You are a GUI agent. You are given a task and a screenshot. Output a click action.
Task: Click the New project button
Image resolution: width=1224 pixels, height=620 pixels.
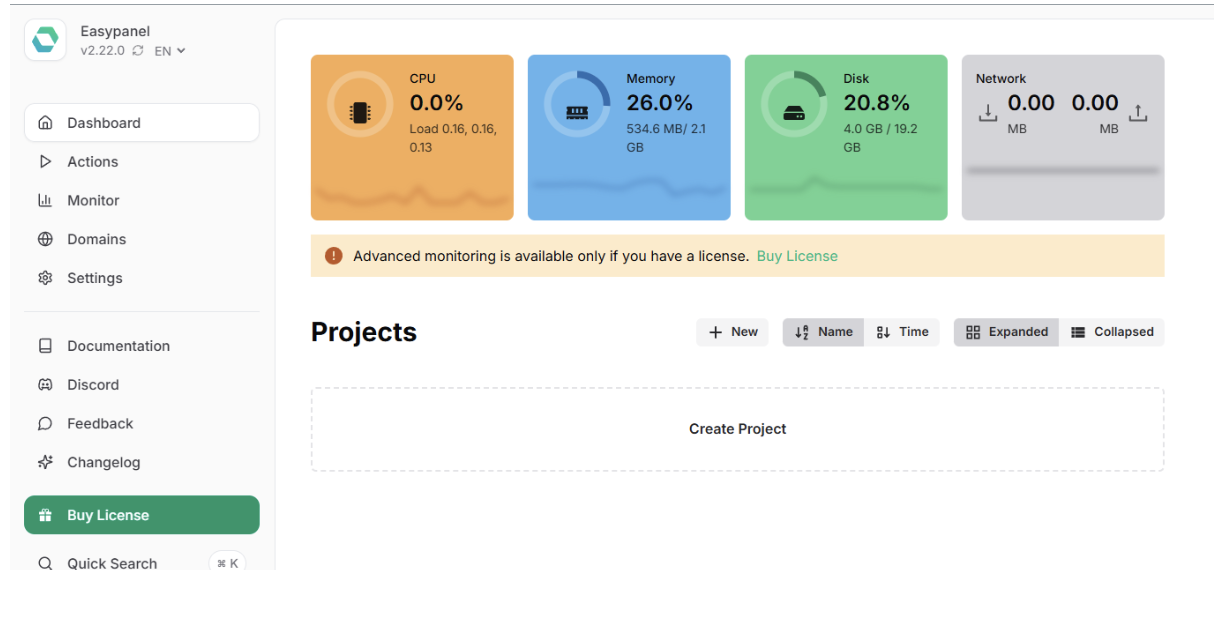click(x=732, y=332)
